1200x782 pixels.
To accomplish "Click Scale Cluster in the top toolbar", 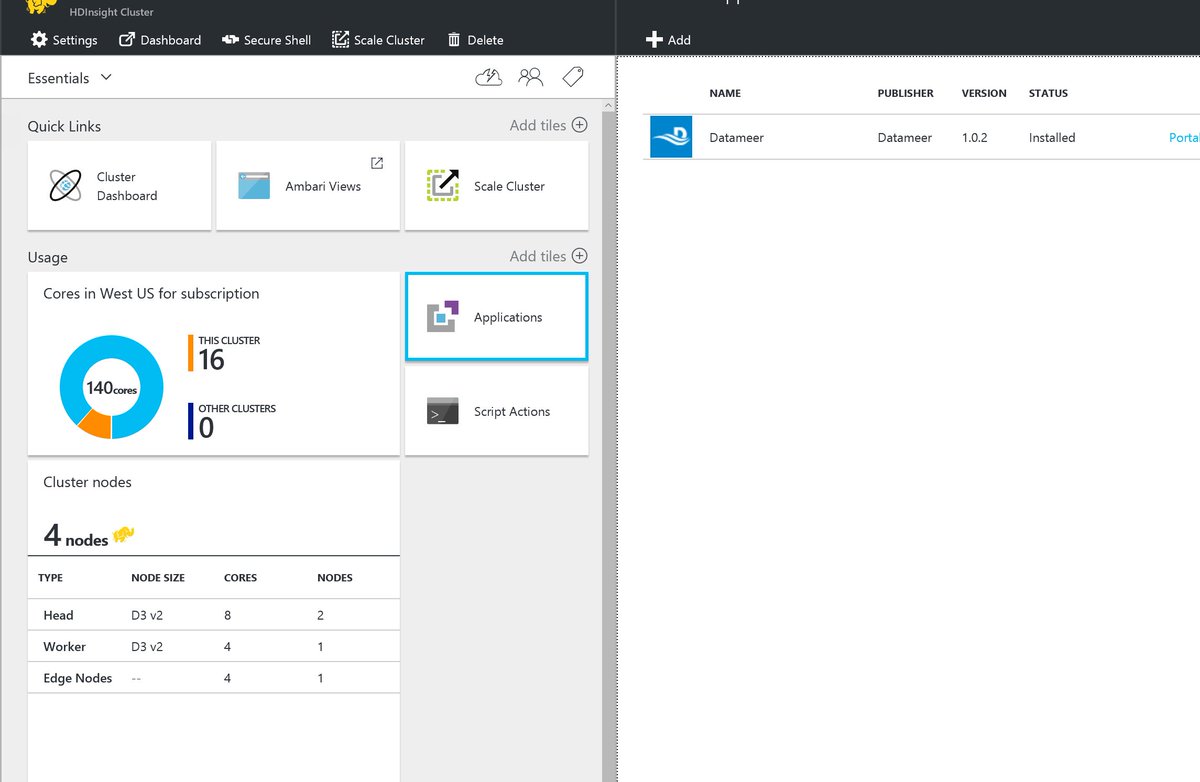I will point(378,40).
